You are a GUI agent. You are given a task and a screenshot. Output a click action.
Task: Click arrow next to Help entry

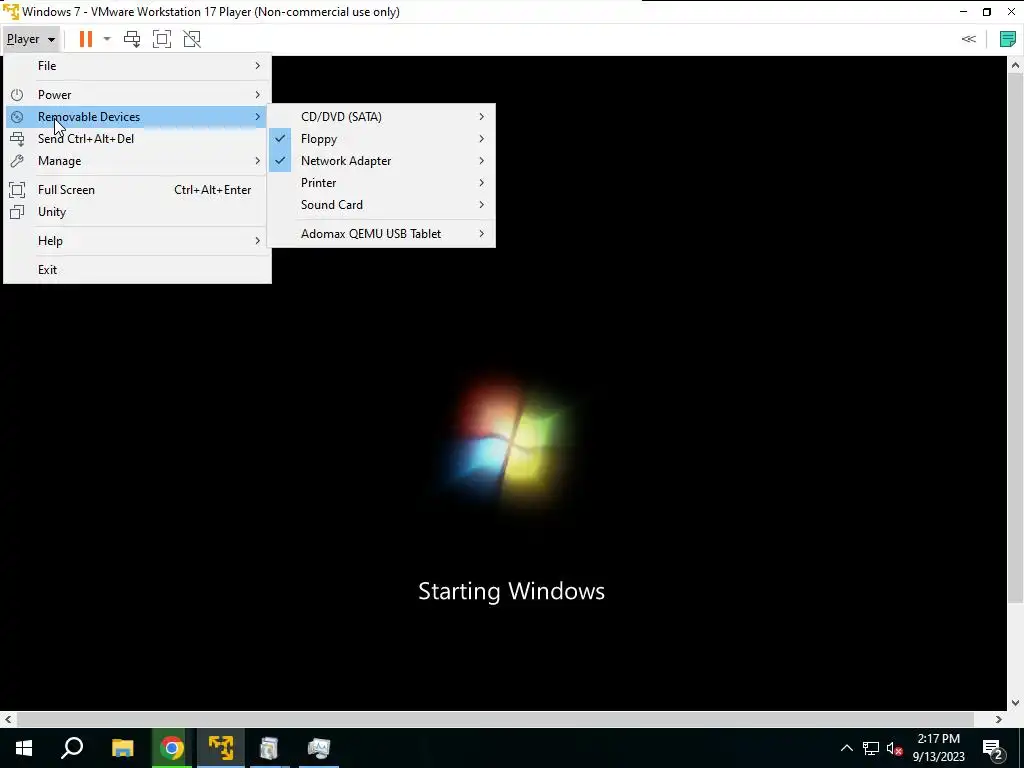257,241
